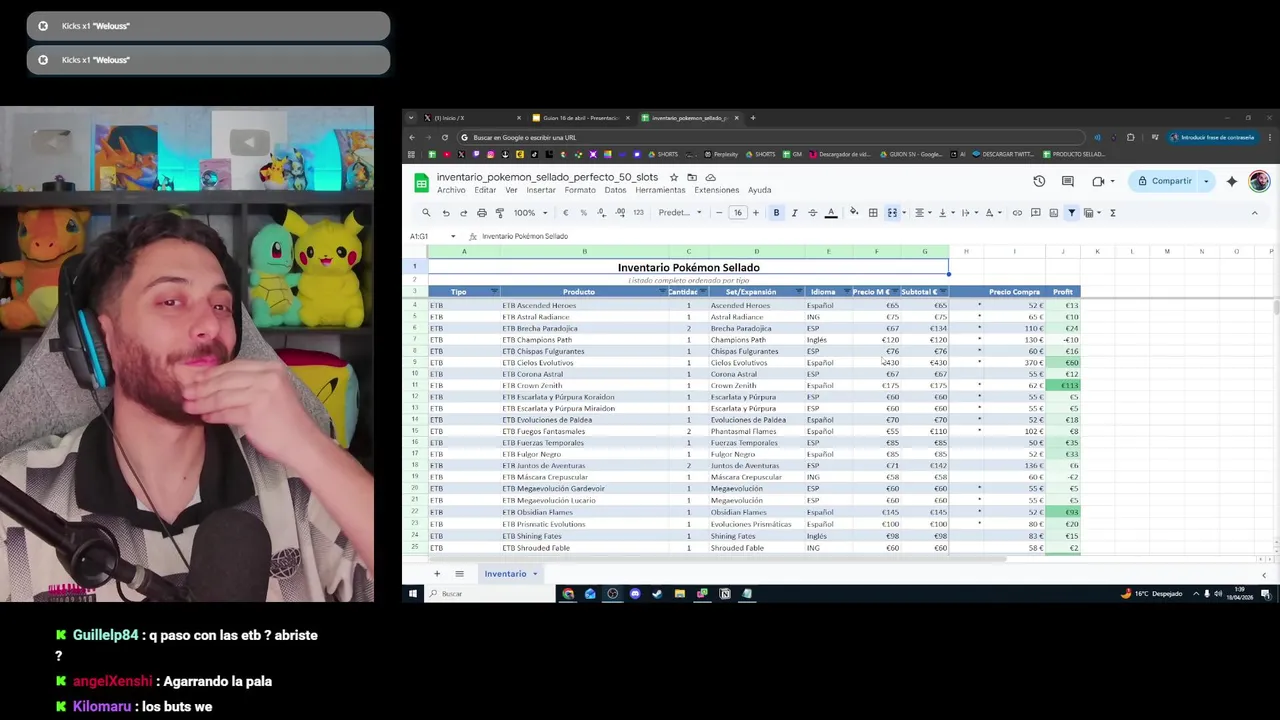1280x720 pixels.
Task: Star the spreadsheet document
Action: (674, 177)
